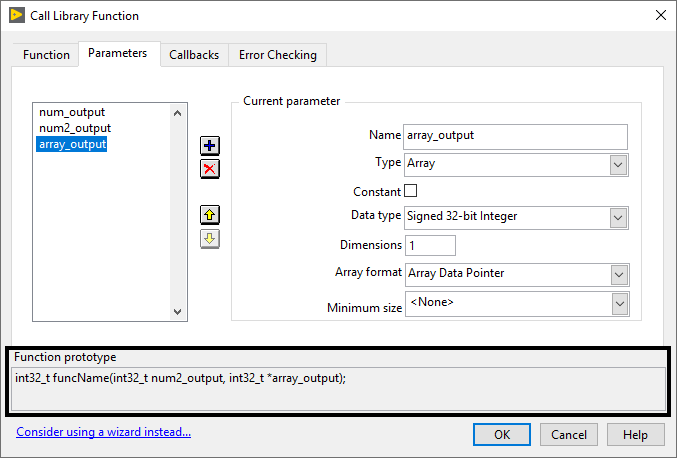Viewport: 677px width, 458px height.
Task: Click the function prototype text box
Action: pos(338,389)
